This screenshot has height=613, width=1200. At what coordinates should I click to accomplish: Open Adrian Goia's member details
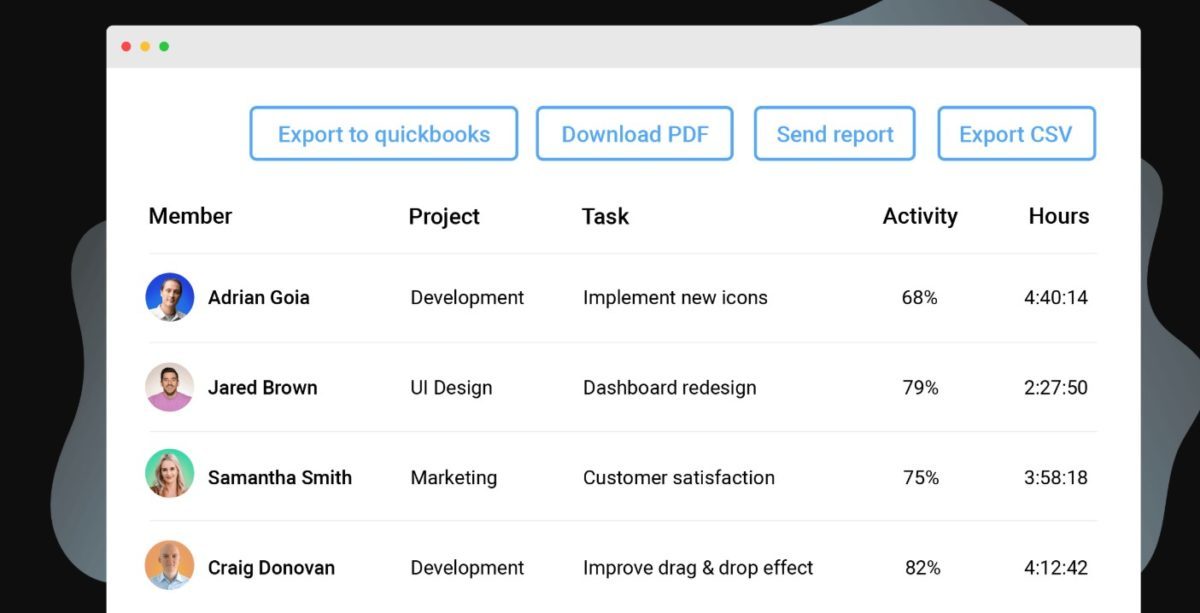tap(258, 297)
